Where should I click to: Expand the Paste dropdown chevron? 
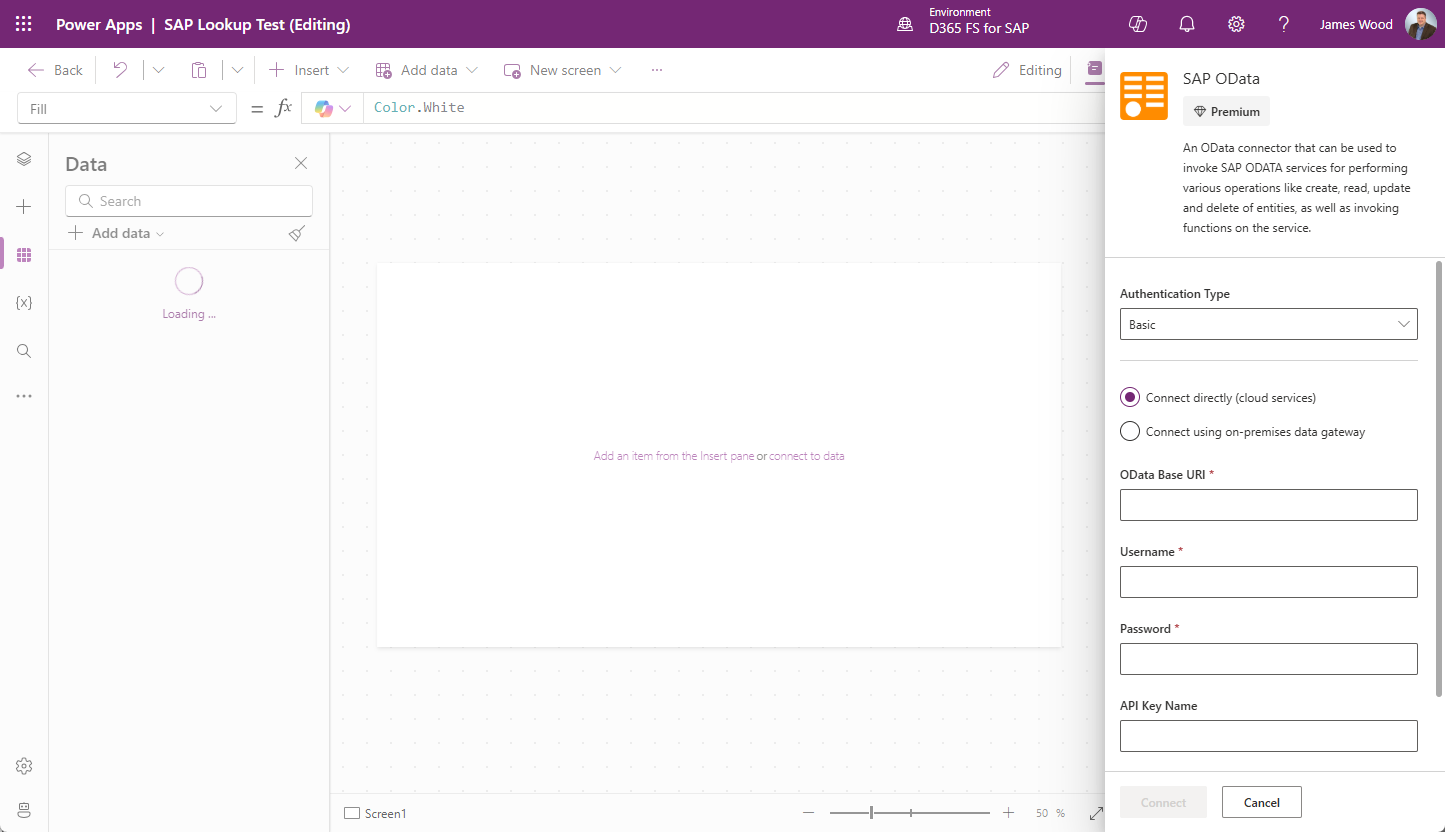coord(237,70)
